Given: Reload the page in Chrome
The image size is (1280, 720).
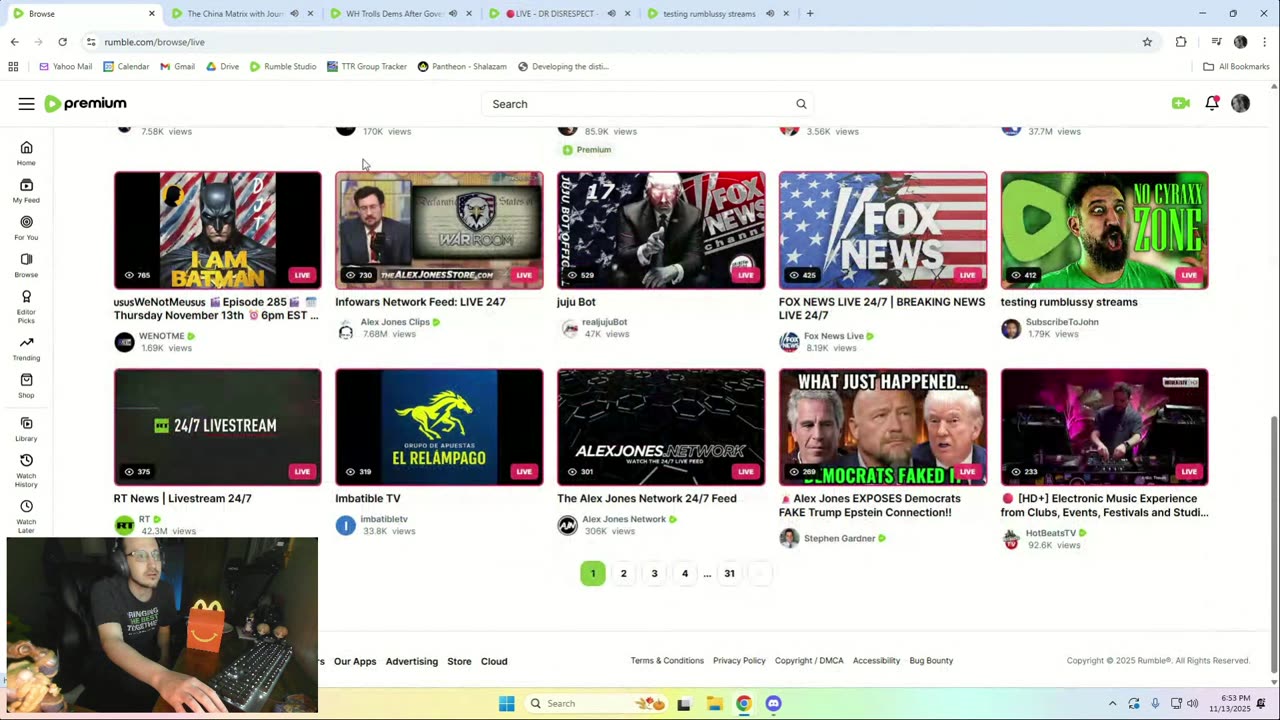Looking at the screenshot, I should tap(62, 42).
